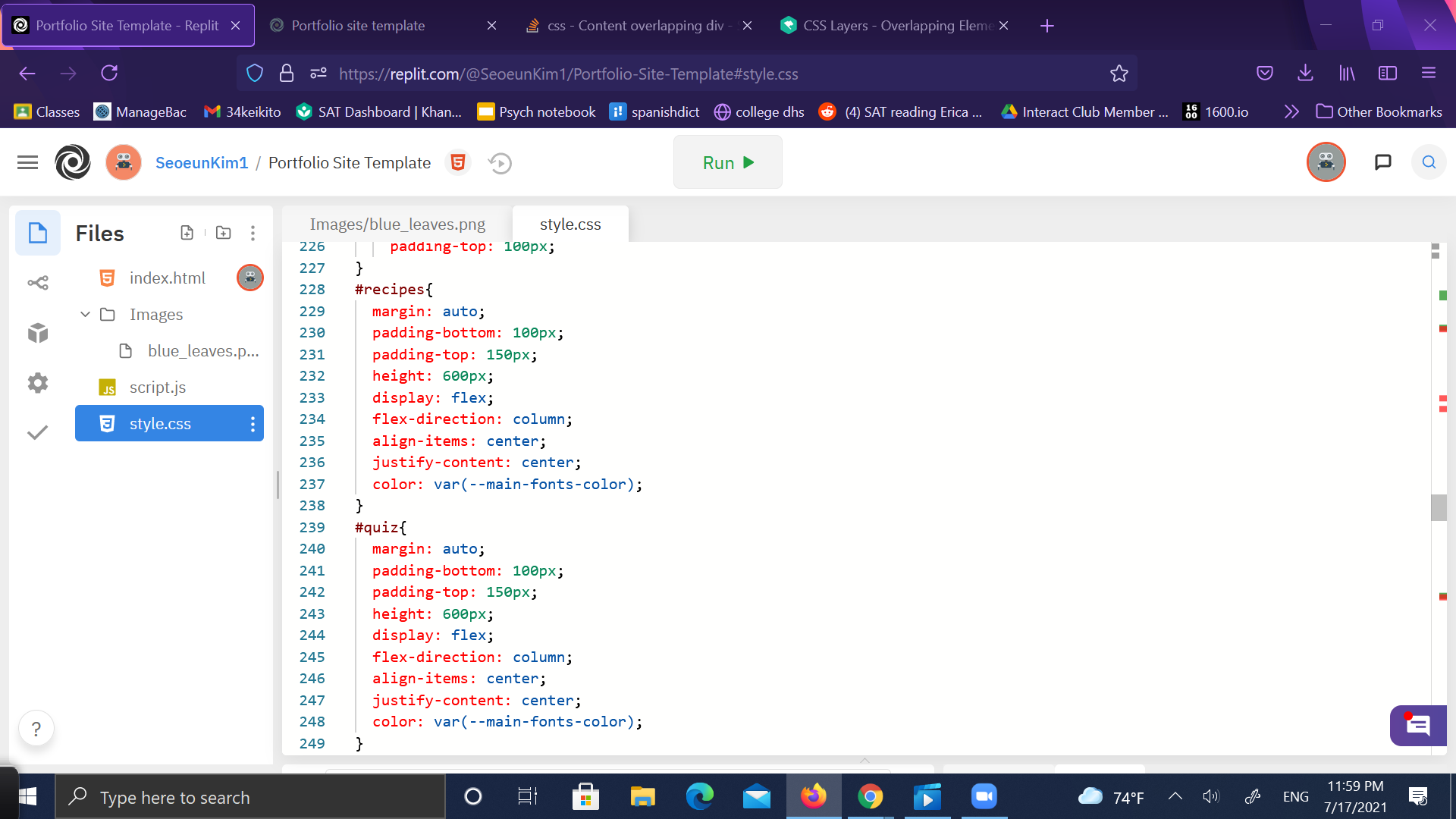Collapse the Images folder
The height and width of the screenshot is (819, 1456).
click(85, 314)
